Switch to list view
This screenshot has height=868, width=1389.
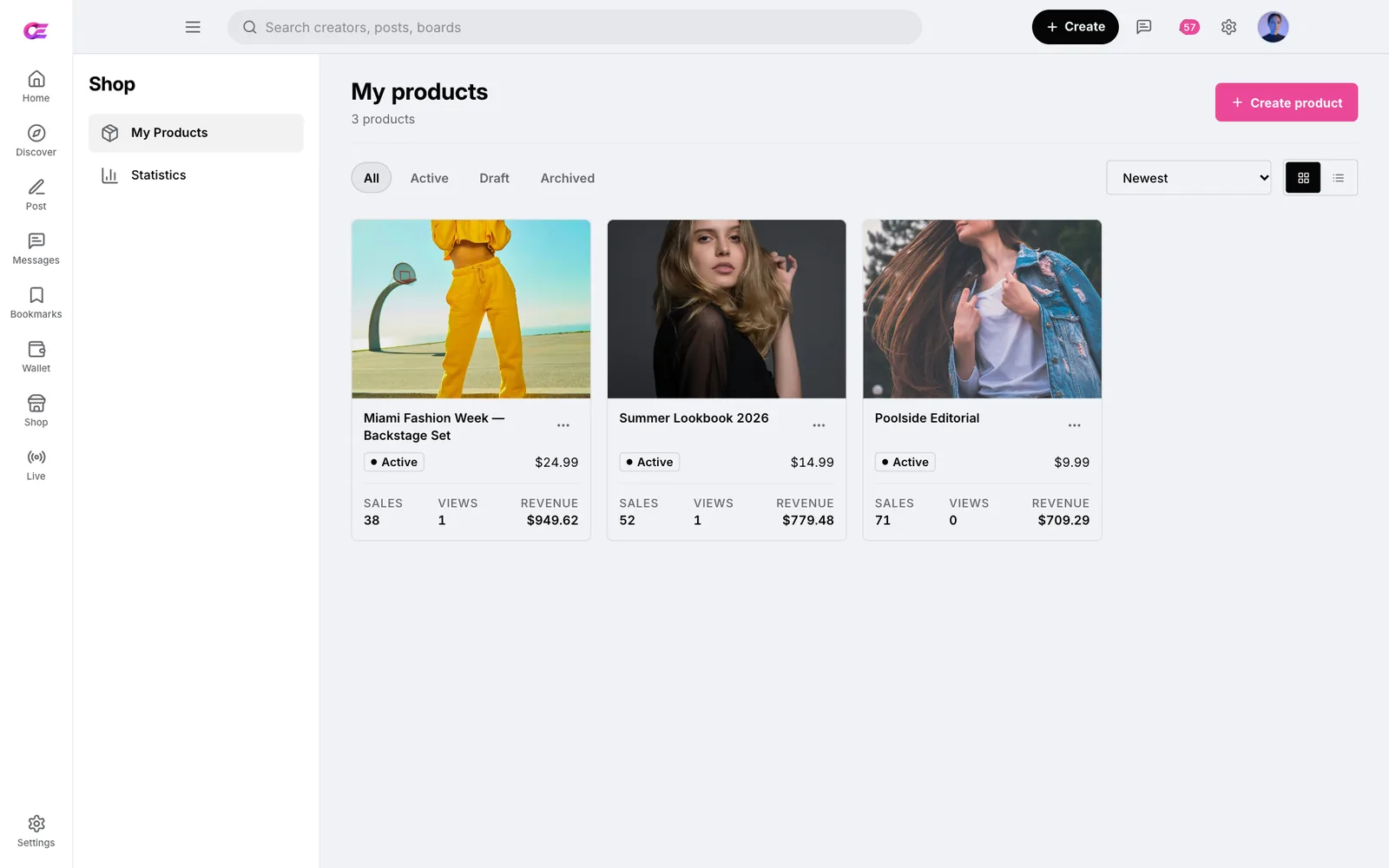1339,178
